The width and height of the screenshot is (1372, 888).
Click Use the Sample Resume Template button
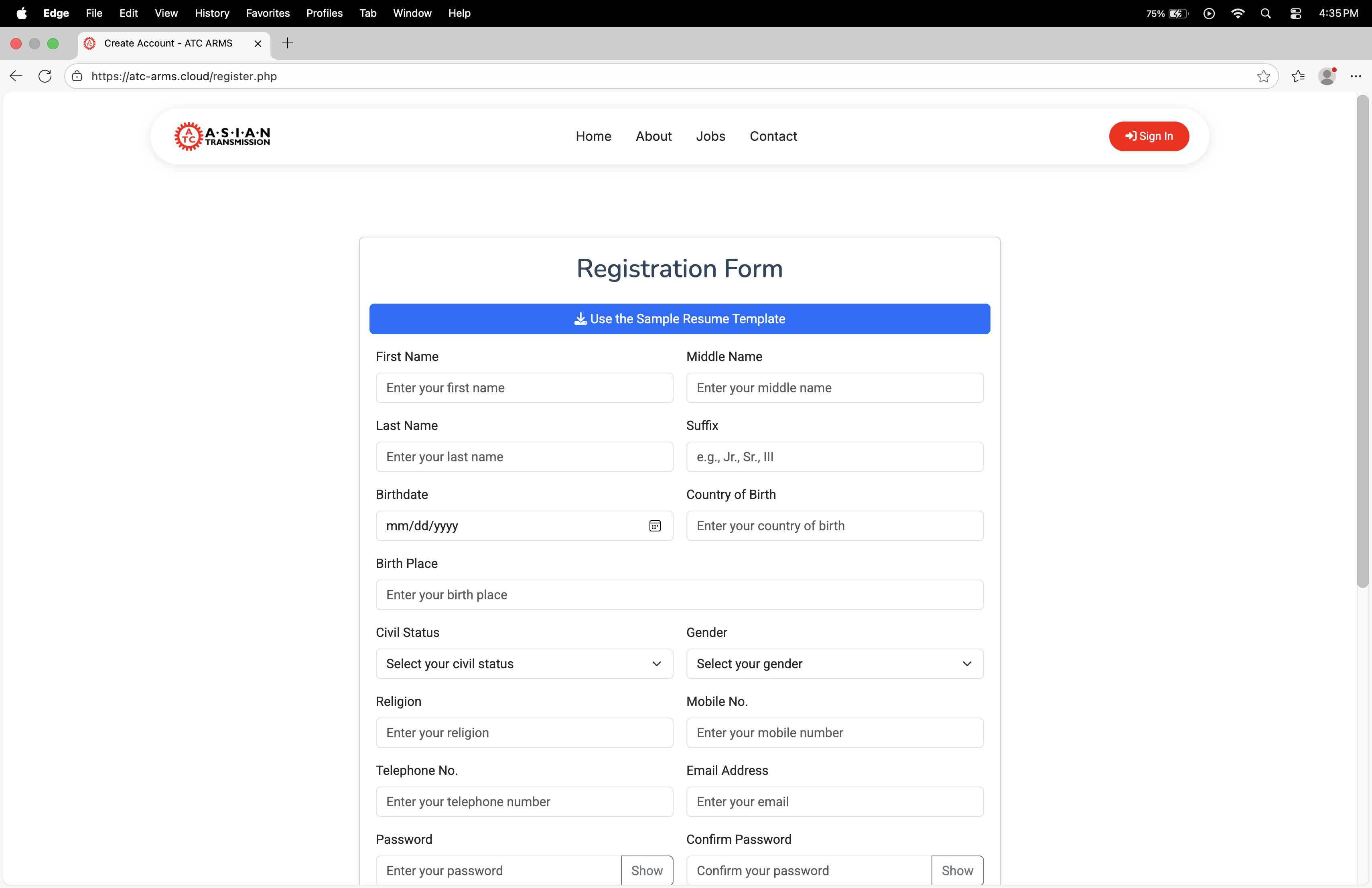tap(680, 319)
